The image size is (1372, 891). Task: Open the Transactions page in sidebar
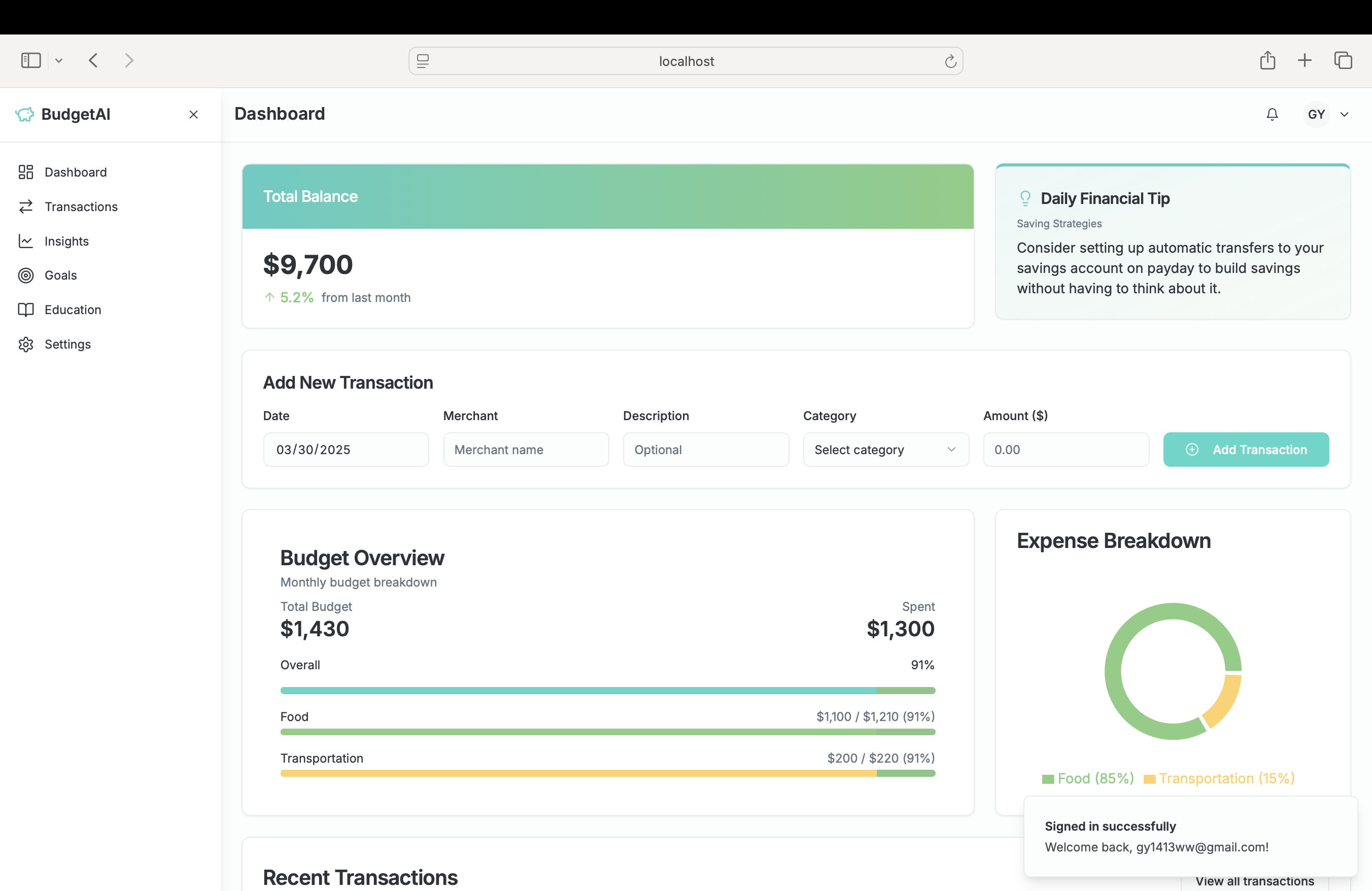[x=81, y=207]
